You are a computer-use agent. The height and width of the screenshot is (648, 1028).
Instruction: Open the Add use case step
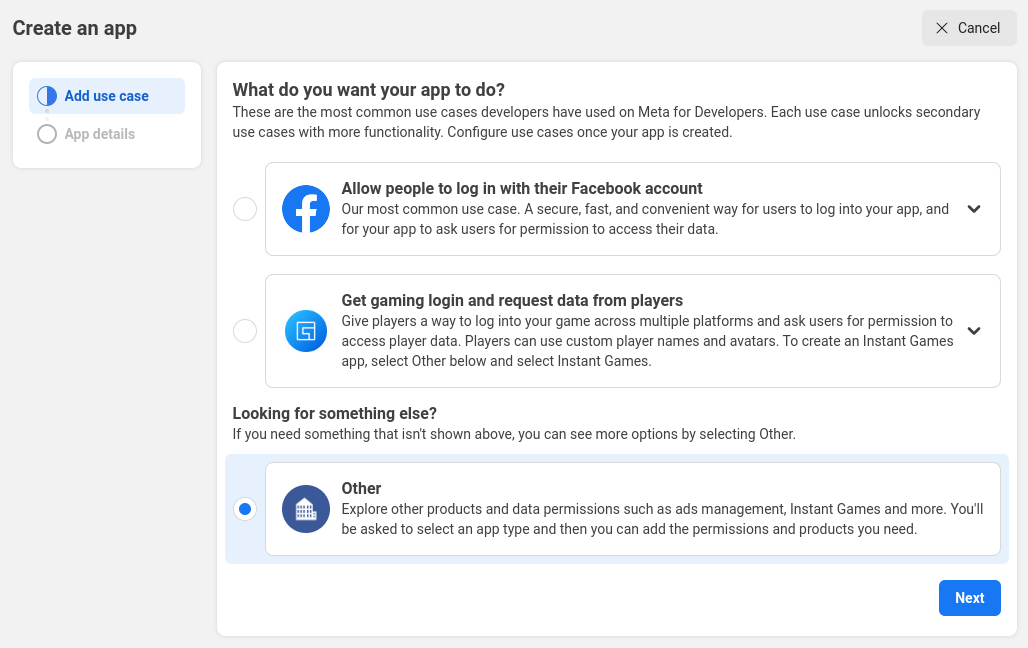pyautogui.click(x=107, y=95)
